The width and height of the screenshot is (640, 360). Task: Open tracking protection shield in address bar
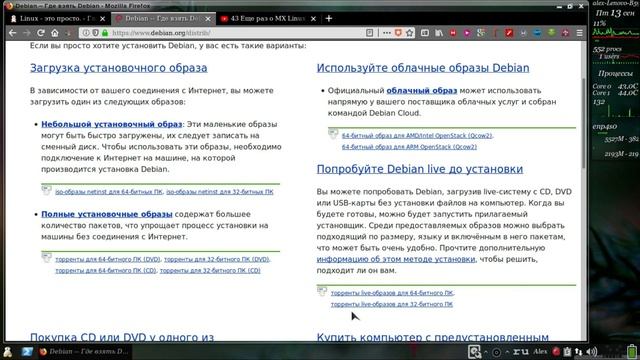(95, 33)
